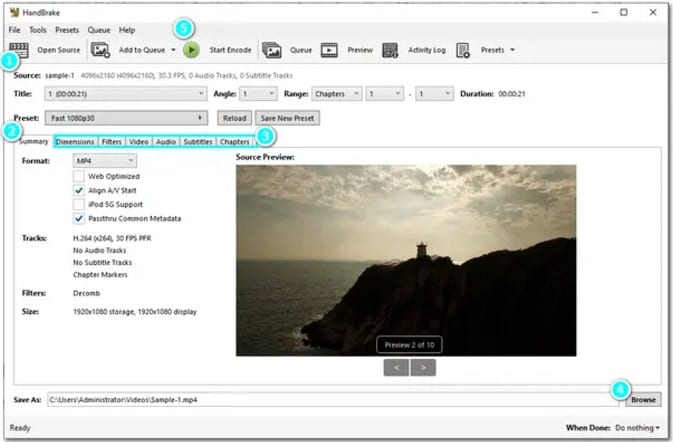The image size is (673, 442).
Task: Open the Help menu
Action: (127, 30)
